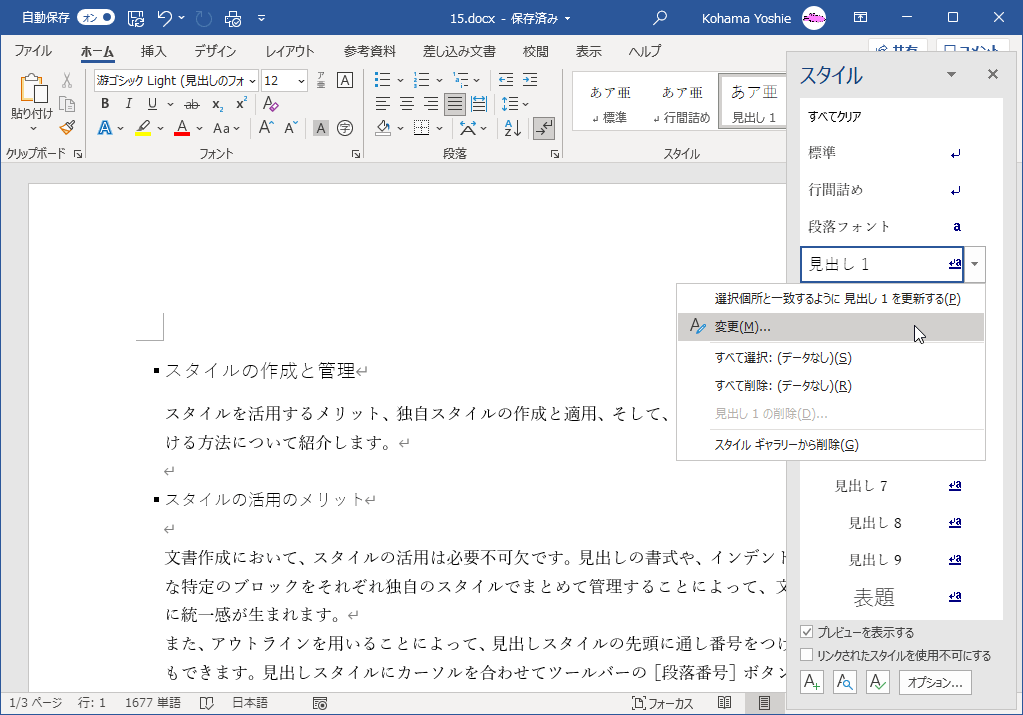This screenshot has width=1023, height=715.
Task: Open the Style Inspector icon
Action: (845, 683)
